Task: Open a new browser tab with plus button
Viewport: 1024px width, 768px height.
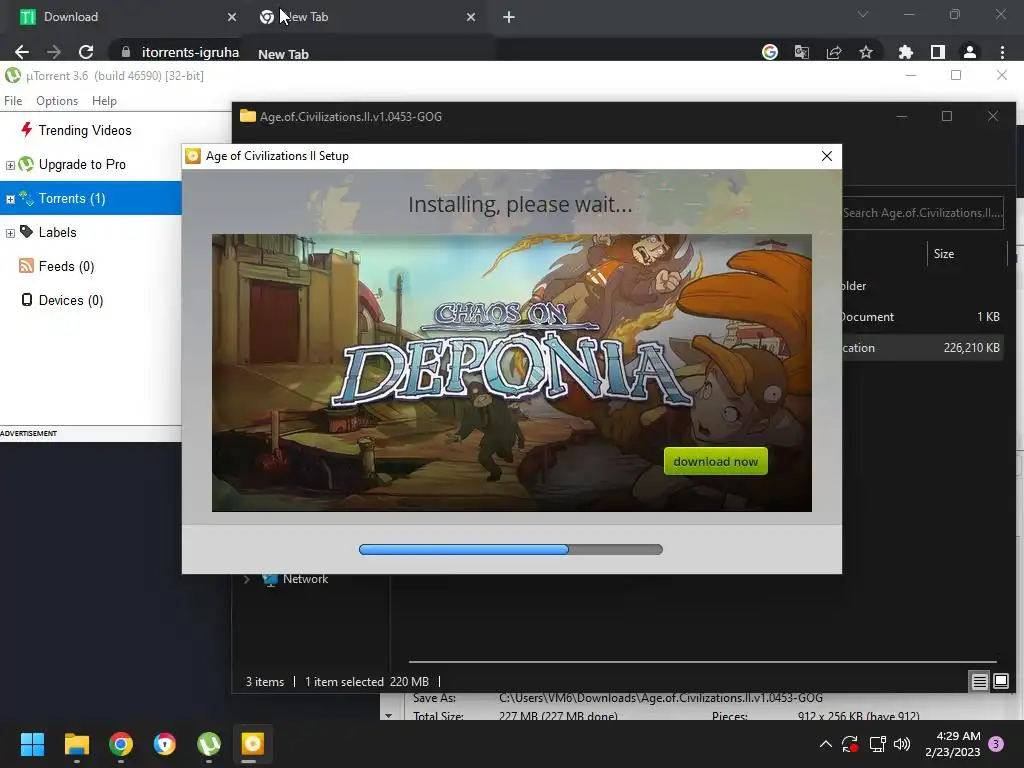Action: pyautogui.click(x=509, y=17)
